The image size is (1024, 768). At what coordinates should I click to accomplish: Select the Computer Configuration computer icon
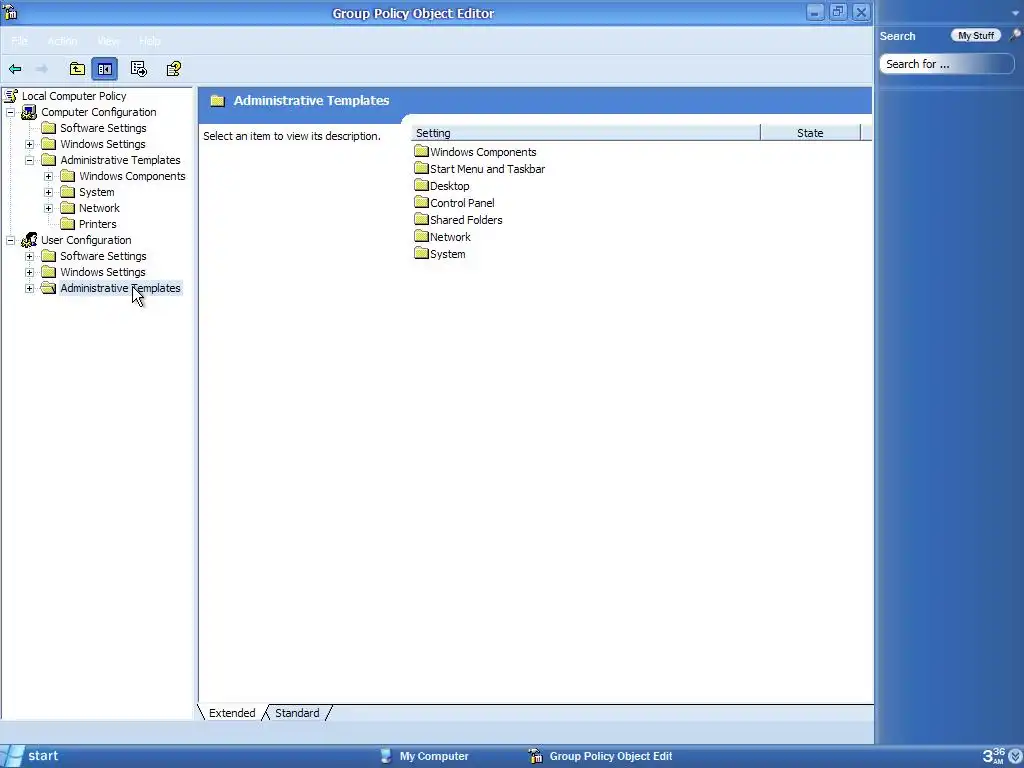click(29, 112)
